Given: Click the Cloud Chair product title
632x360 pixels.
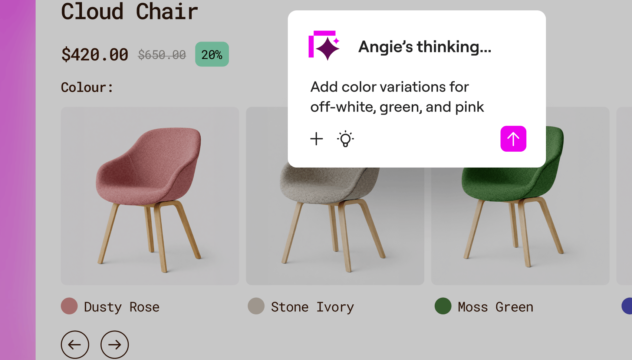Looking at the screenshot, I should pos(129,11).
